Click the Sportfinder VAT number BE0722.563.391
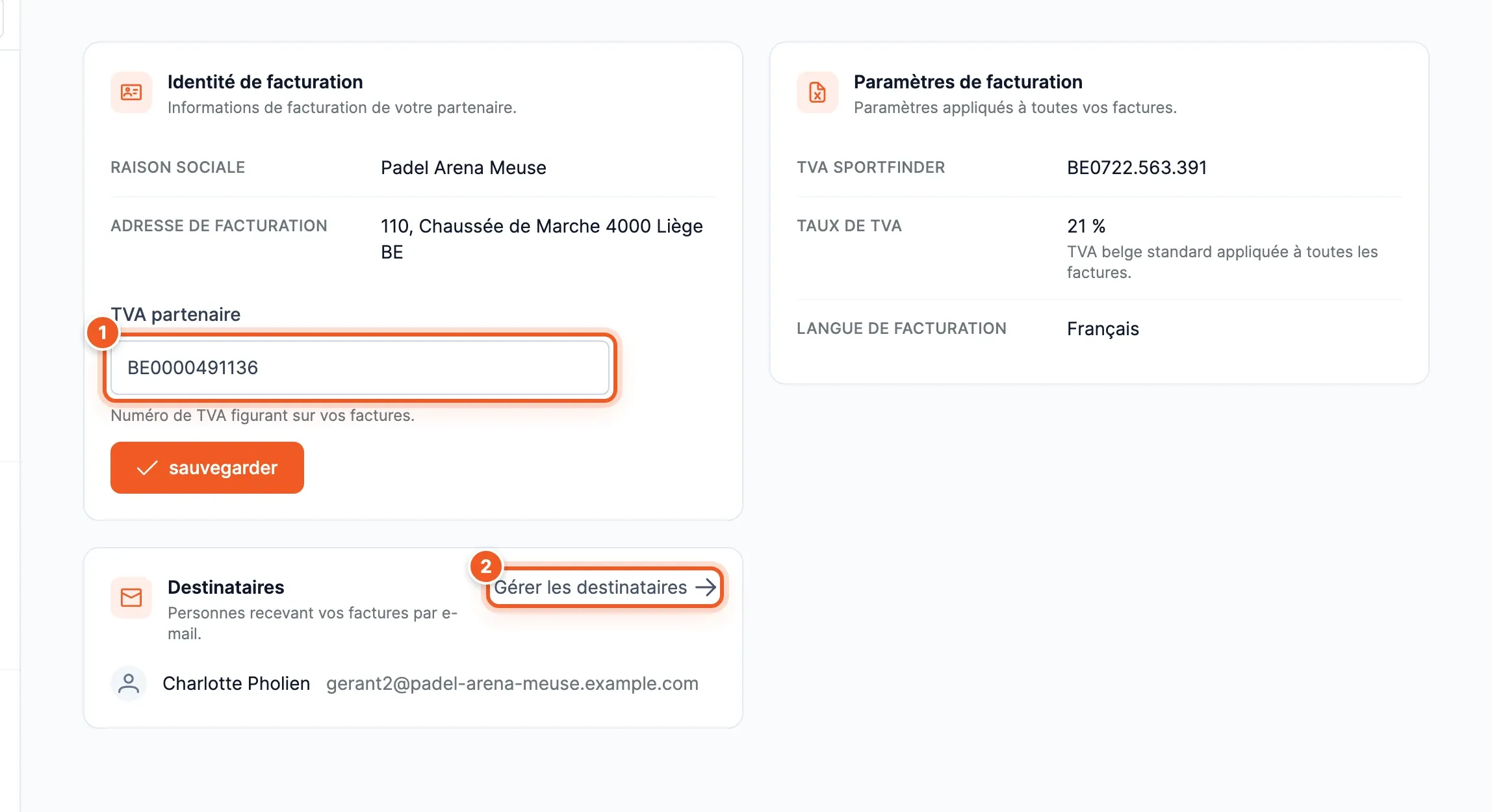Viewport: 1492px width, 812px height. (1137, 168)
